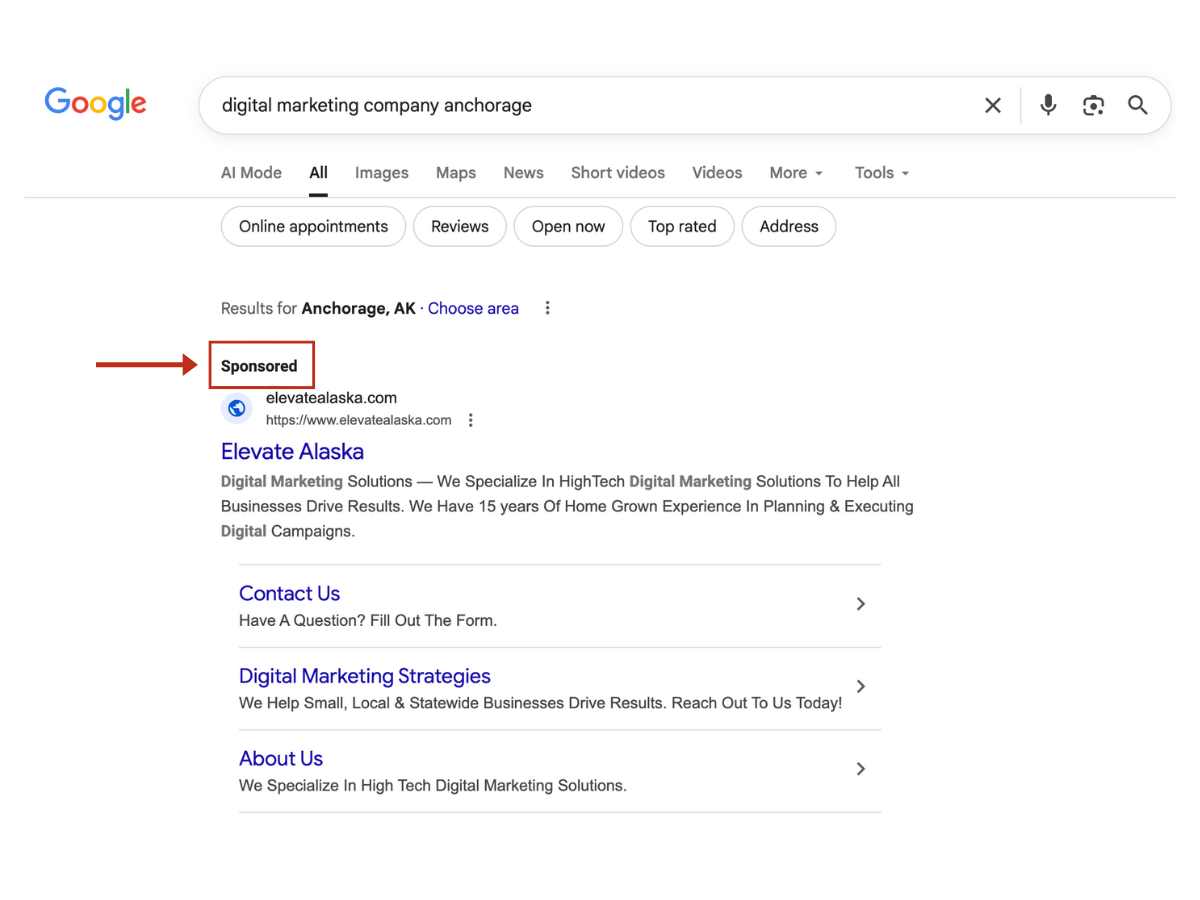This screenshot has height=900, width=1200.
Task: Click "We Specialize In High Tech Digital Marketing Solutions." text
Action: 433,785
